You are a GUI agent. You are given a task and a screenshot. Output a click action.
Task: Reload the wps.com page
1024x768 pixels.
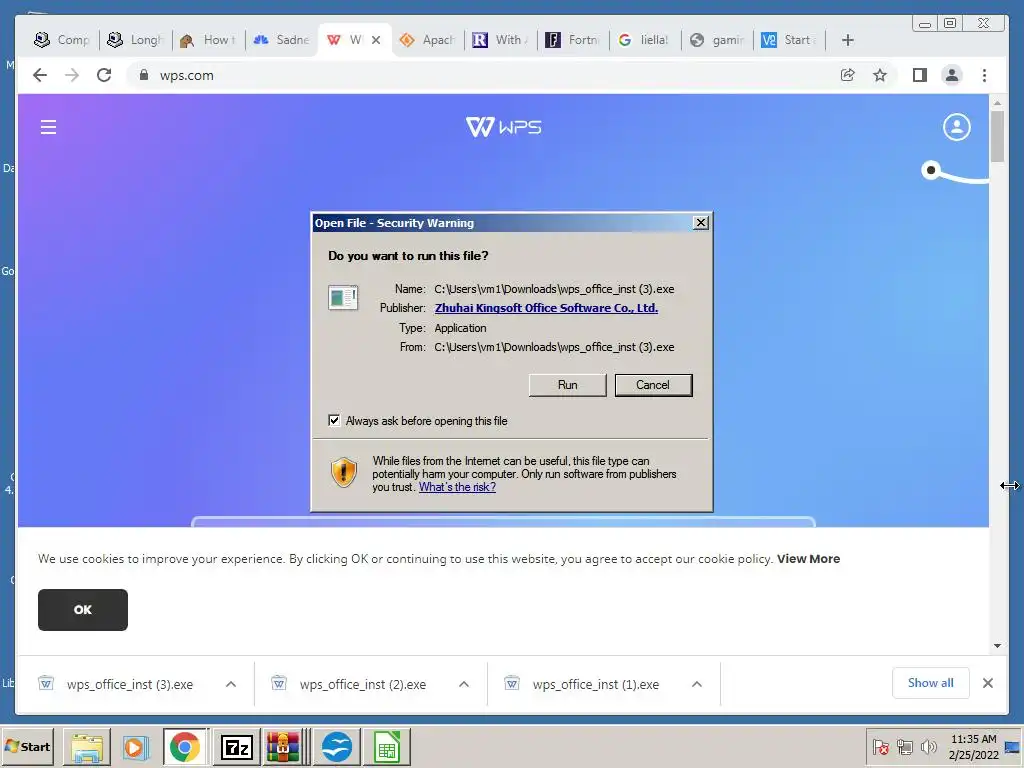(104, 75)
